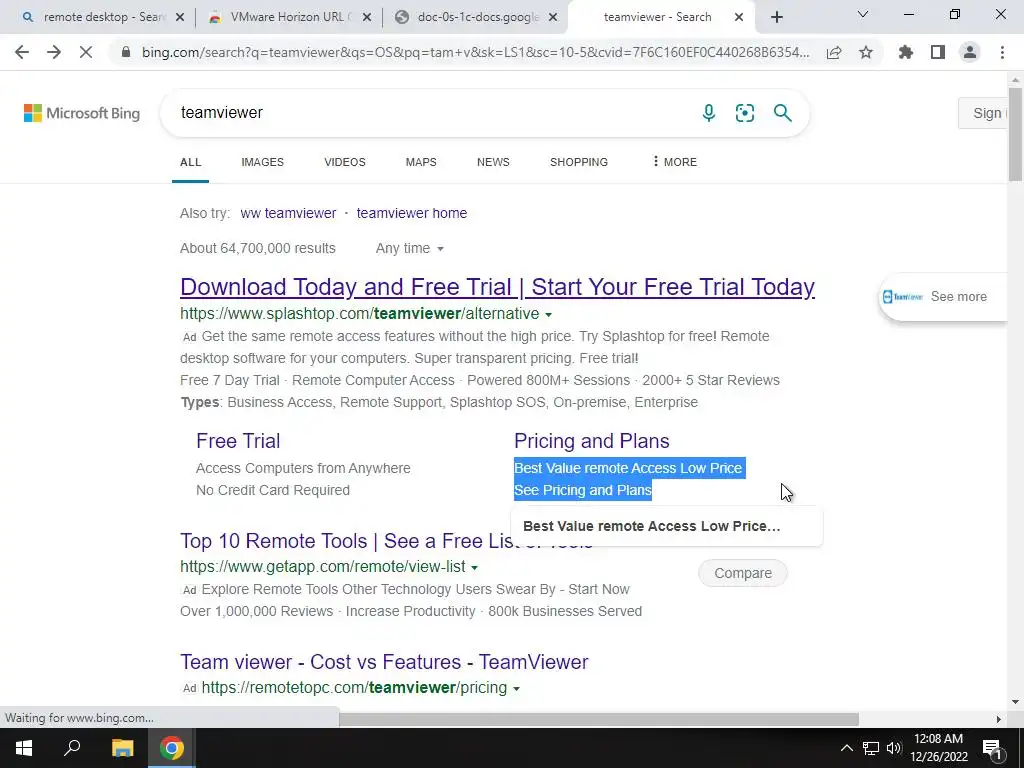Expand splashtop.com URL dropdown arrow

click(549, 315)
